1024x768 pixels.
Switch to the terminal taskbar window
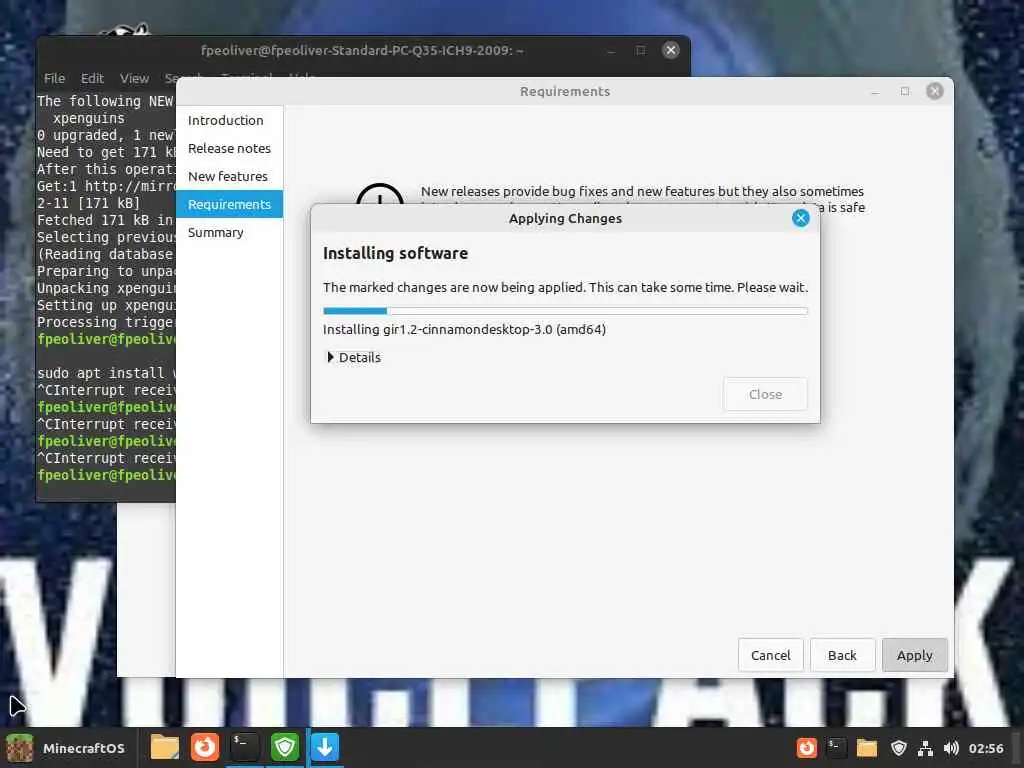pos(245,747)
